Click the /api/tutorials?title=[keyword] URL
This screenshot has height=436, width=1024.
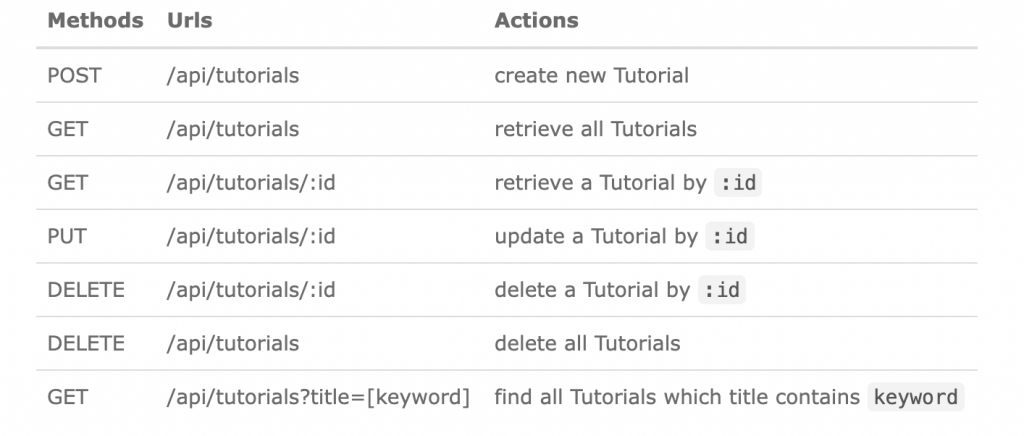click(318, 397)
